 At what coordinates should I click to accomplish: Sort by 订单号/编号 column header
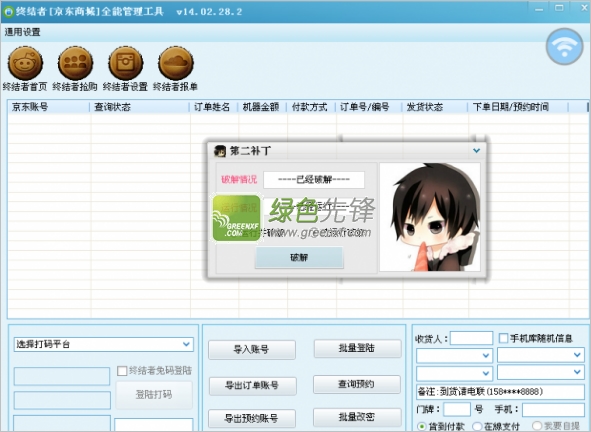coord(369,107)
